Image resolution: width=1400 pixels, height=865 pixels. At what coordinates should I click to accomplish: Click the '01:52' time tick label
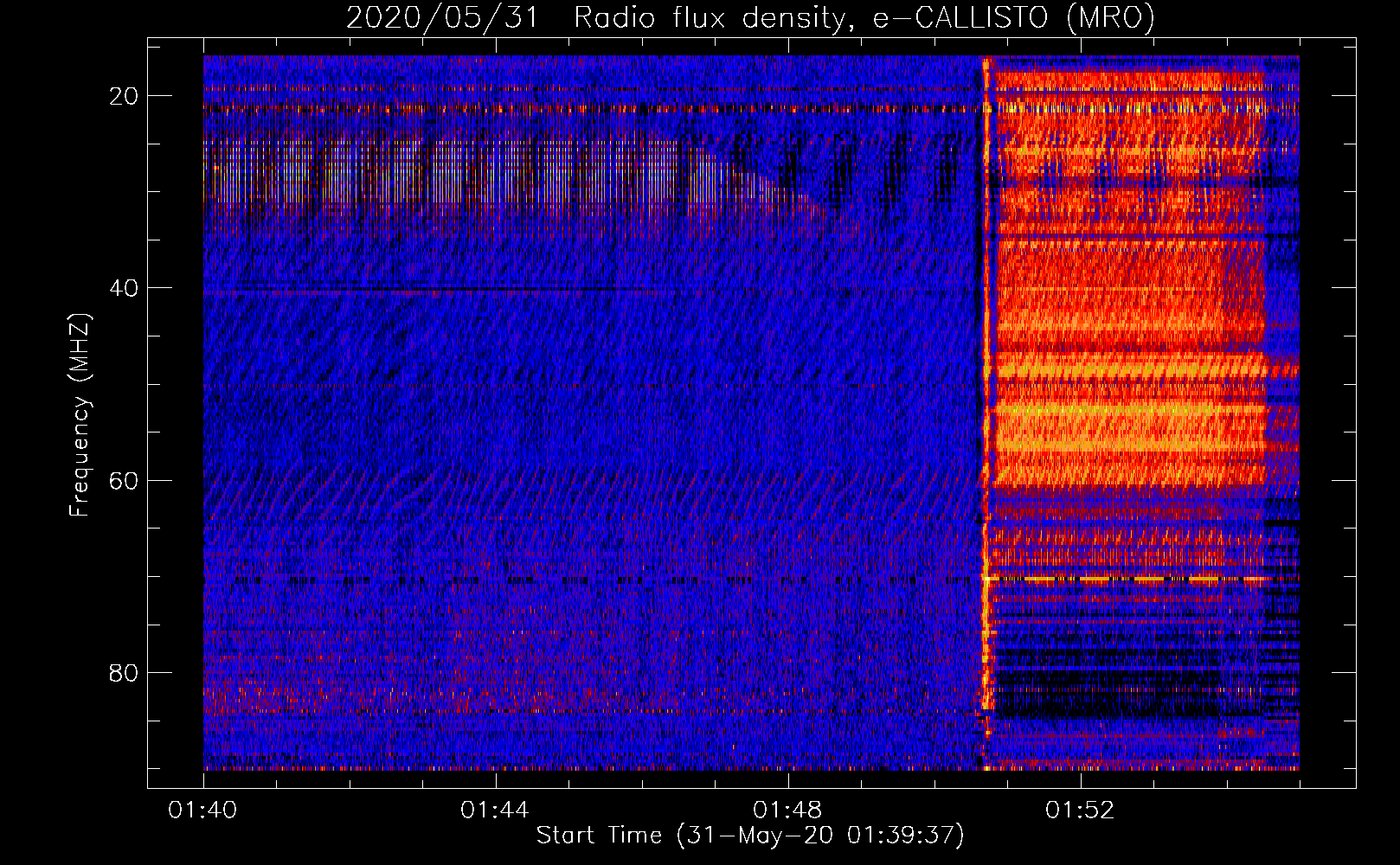[1080, 811]
